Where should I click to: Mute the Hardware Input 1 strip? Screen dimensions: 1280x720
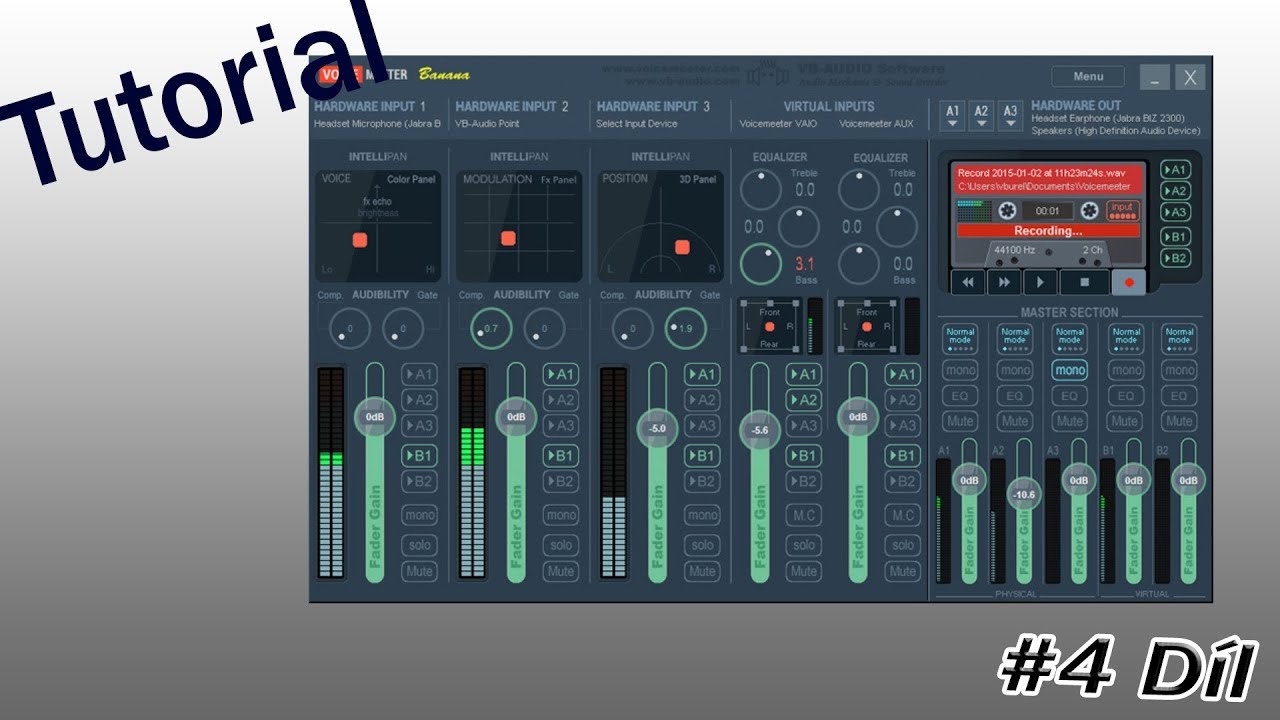420,572
